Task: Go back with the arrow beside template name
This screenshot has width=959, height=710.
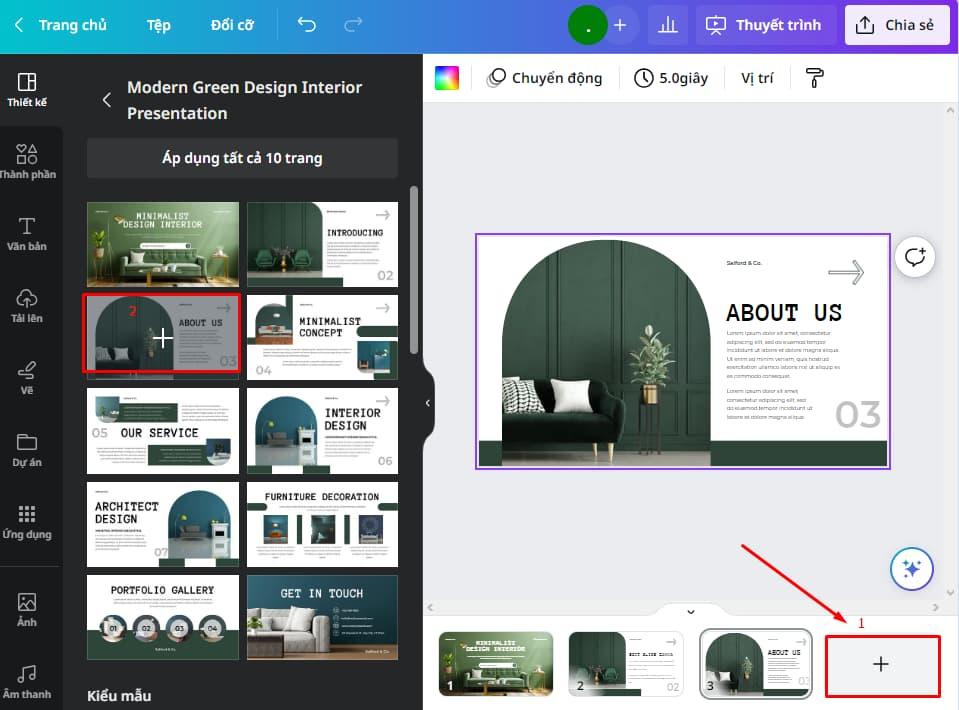Action: pos(106,100)
